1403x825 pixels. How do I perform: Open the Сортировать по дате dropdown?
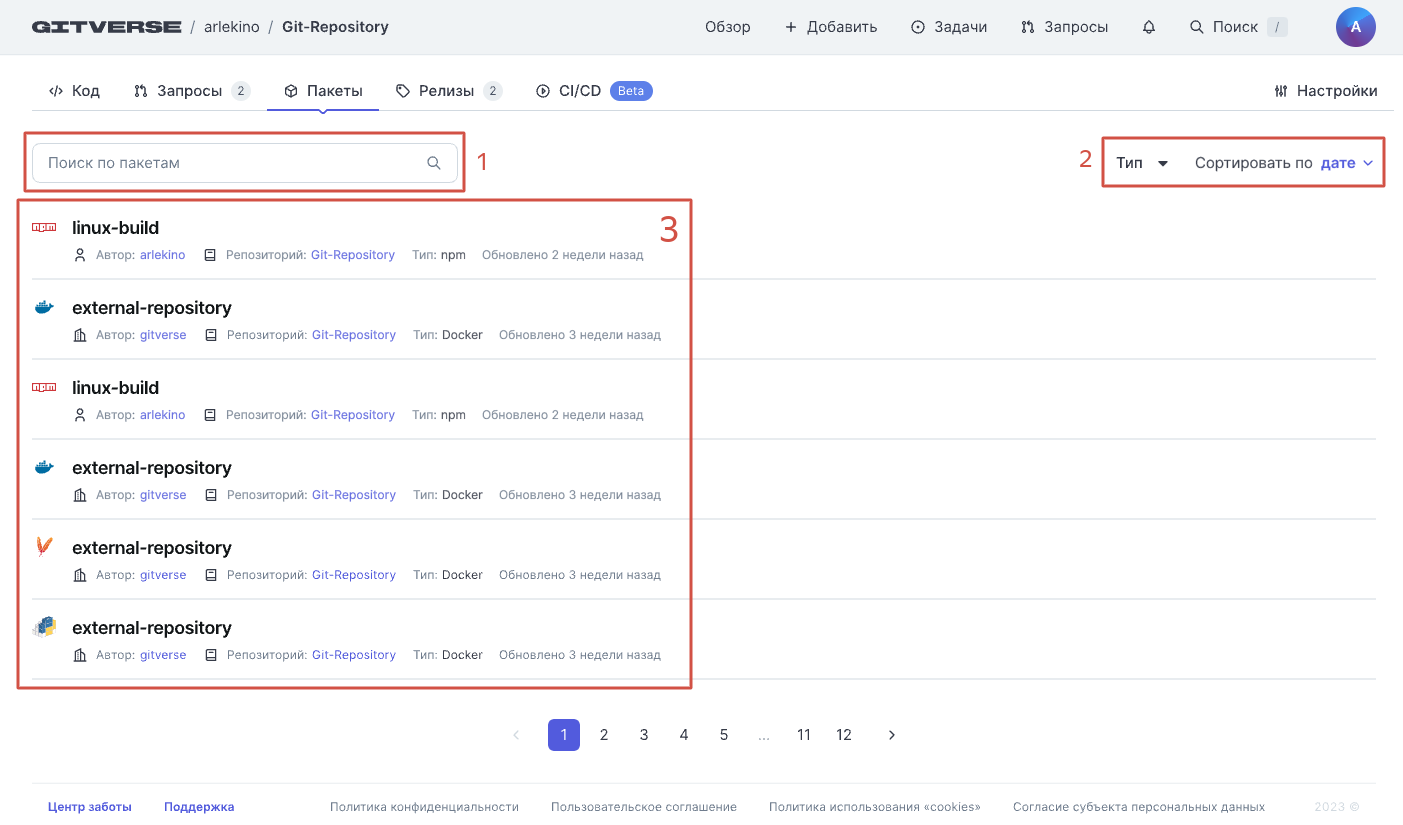pyautogui.click(x=1284, y=163)
